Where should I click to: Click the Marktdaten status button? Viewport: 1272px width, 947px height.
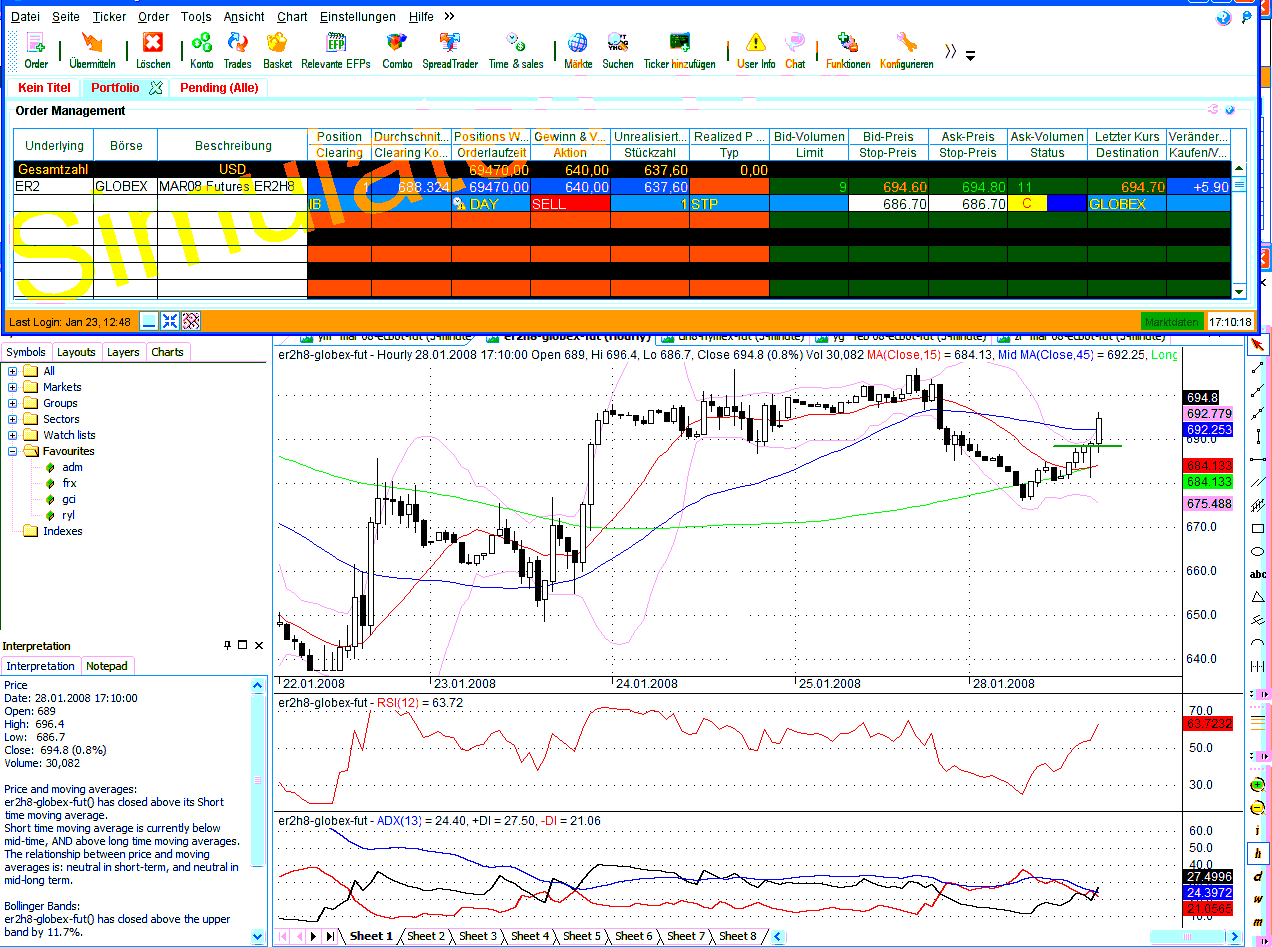pyautogui.click(x=1171, y=322)
